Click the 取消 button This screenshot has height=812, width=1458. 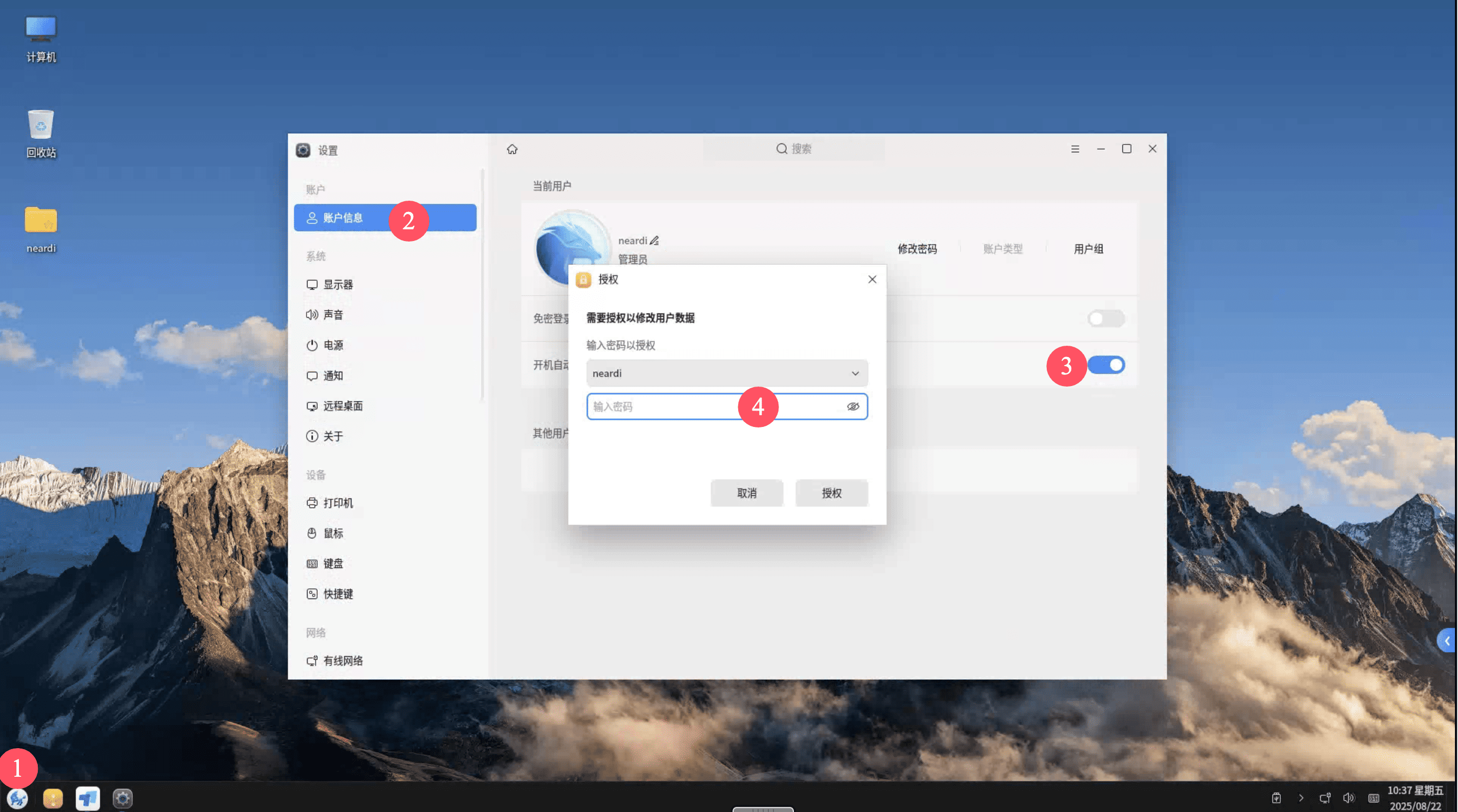[746, 493]
